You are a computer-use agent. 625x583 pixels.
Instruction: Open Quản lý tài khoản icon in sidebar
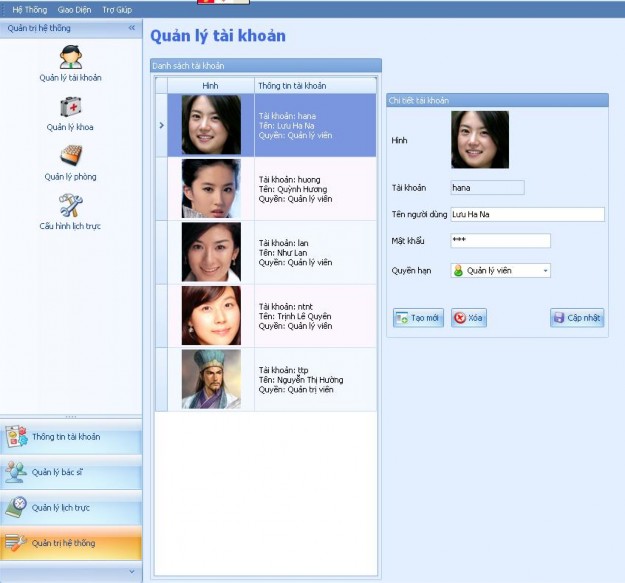(x=71, y=59)
